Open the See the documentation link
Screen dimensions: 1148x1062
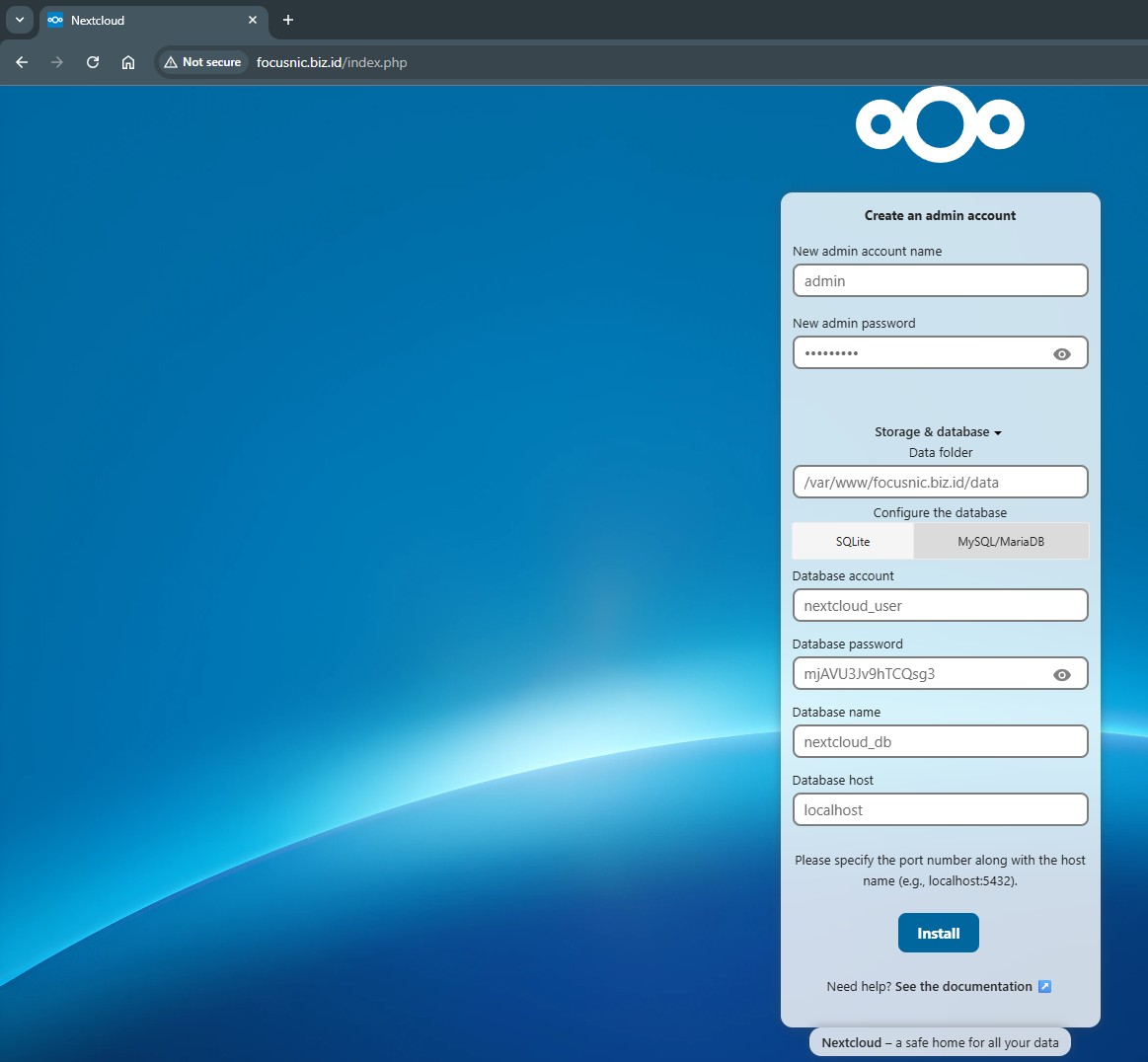pos(962,986)
